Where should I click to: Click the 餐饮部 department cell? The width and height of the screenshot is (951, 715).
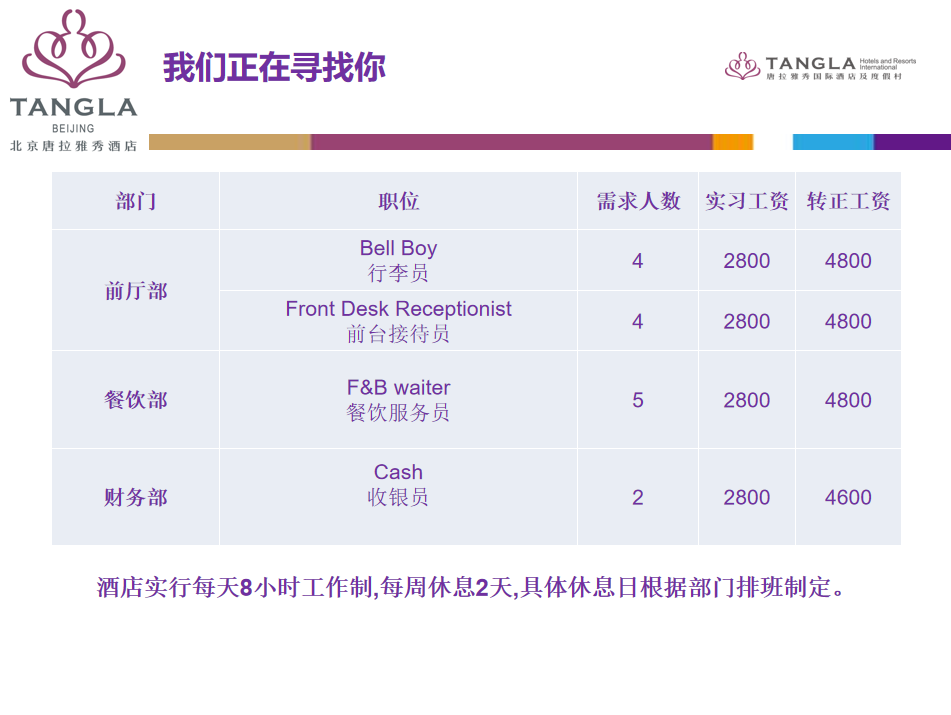click(x=136, y=400)
